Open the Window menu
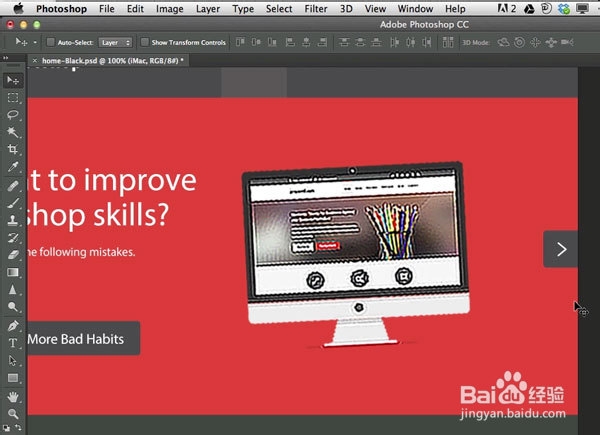Screen dimensions: 600x435 pos(415,8)
